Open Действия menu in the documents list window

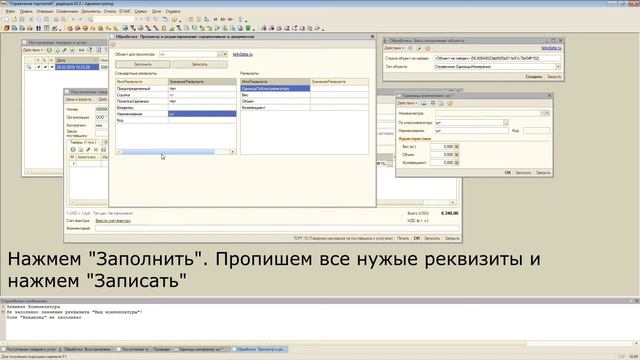pos(33,50)
